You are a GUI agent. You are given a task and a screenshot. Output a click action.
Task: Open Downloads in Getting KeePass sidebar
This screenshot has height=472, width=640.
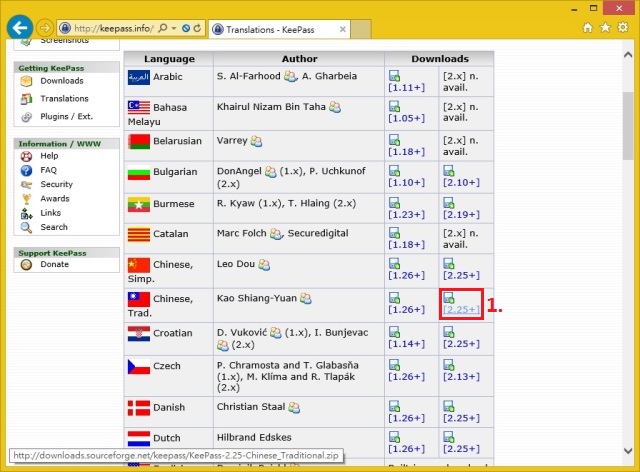click(62, 81)
